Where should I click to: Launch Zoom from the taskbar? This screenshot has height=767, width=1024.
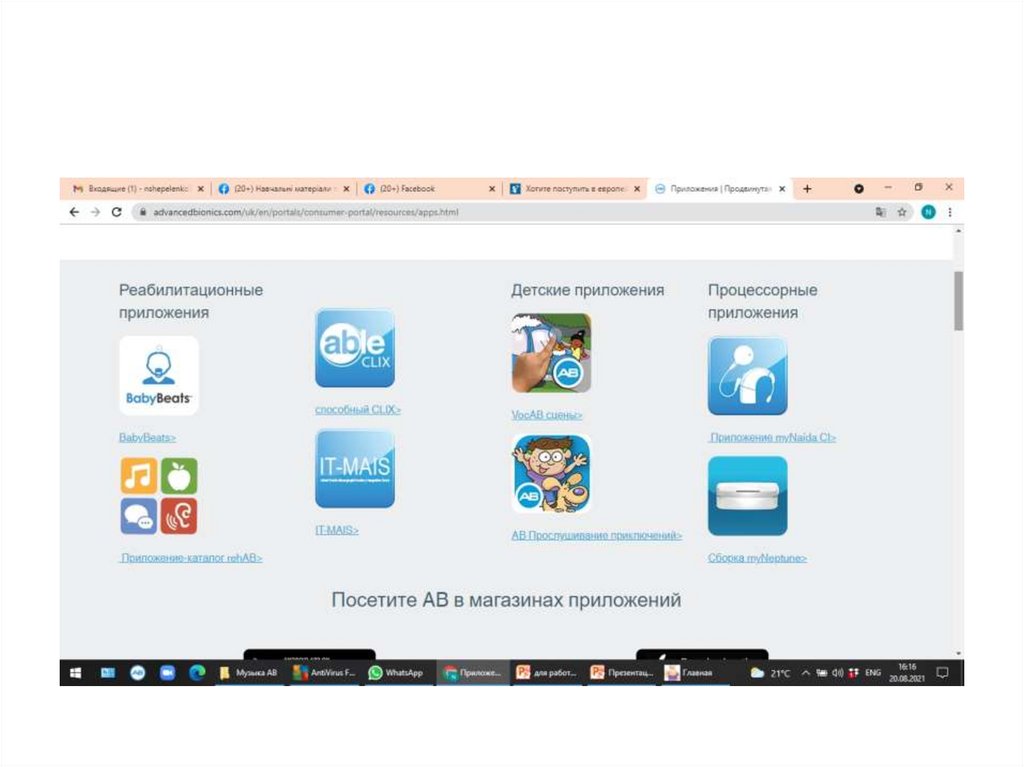167,673
